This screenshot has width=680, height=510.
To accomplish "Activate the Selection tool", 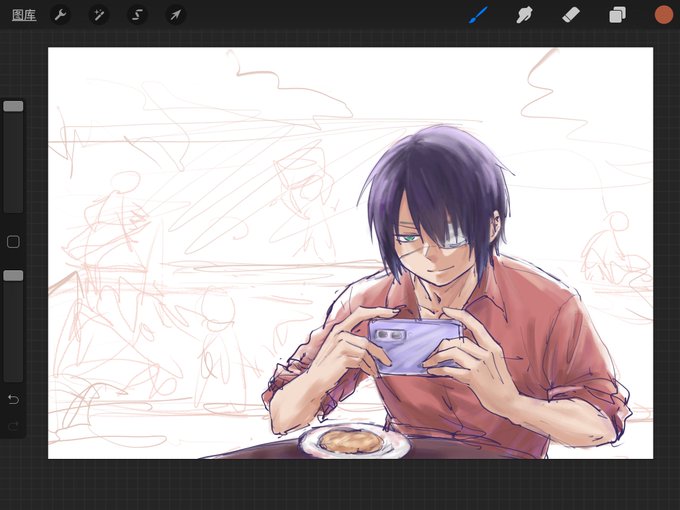I will 137,15.
